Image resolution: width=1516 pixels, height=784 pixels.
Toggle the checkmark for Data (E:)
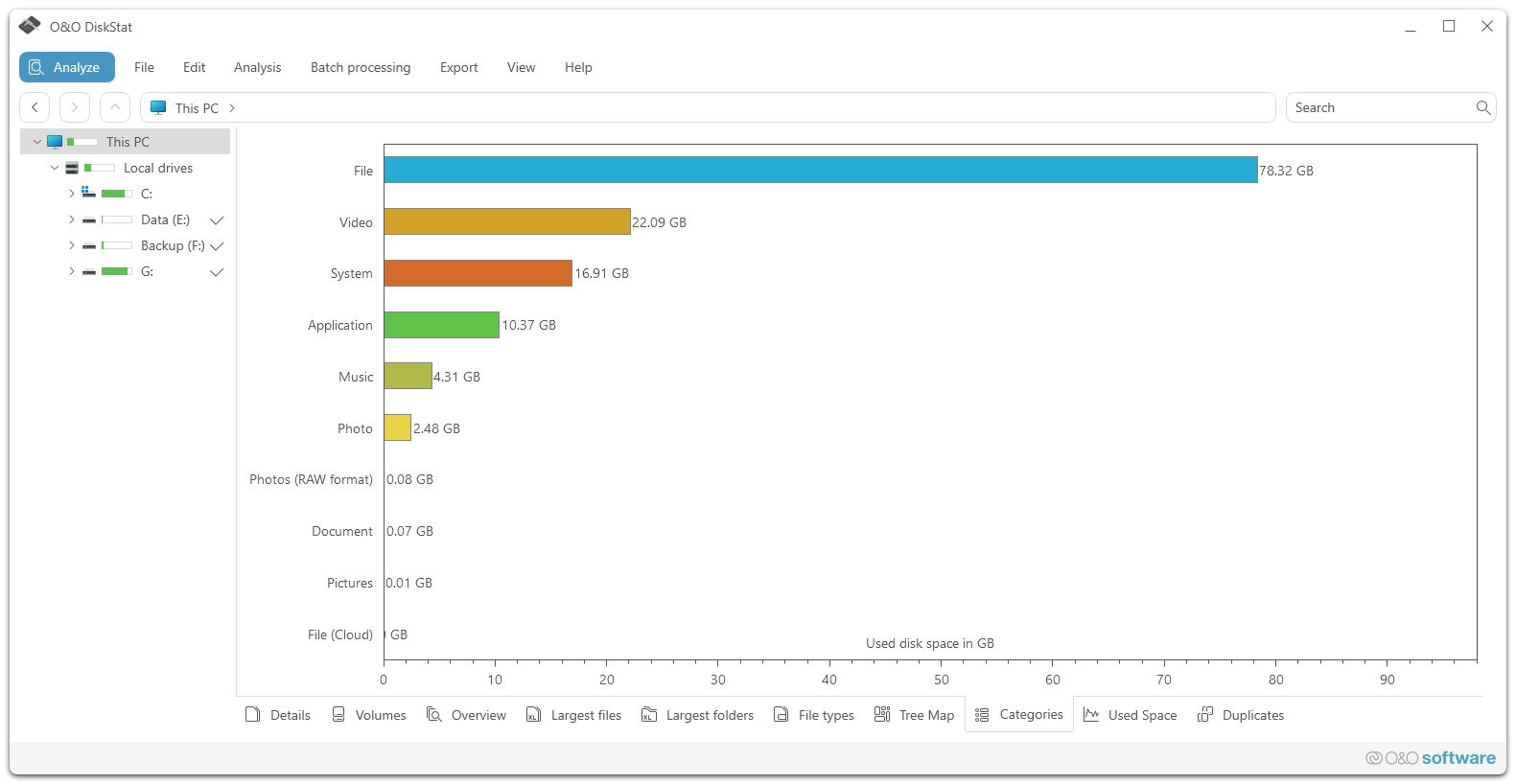click(217, 220)
